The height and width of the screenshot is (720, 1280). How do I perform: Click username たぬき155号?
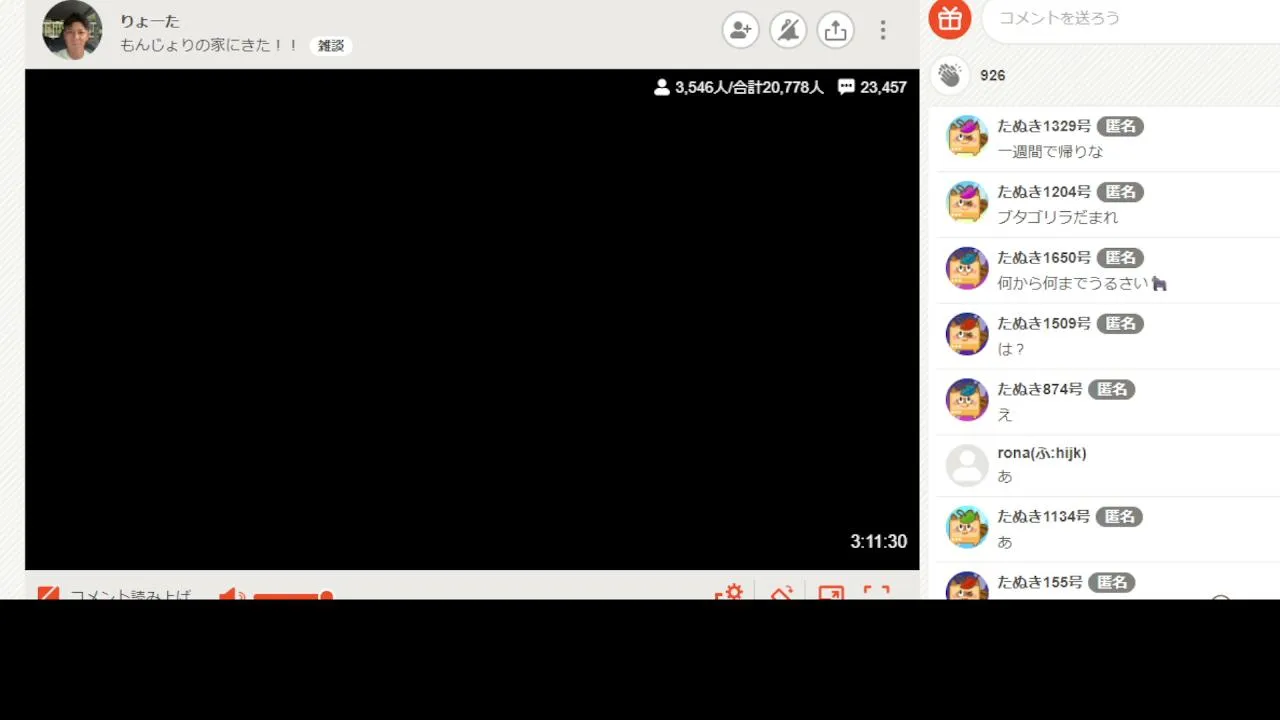point(1040,582)
